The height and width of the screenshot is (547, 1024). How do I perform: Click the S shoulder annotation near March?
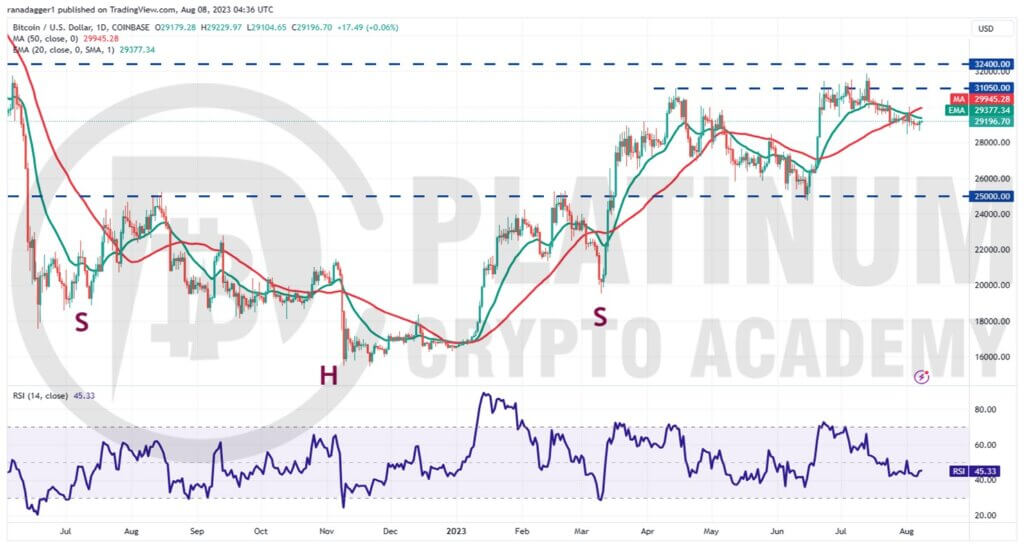coord(600,317)
